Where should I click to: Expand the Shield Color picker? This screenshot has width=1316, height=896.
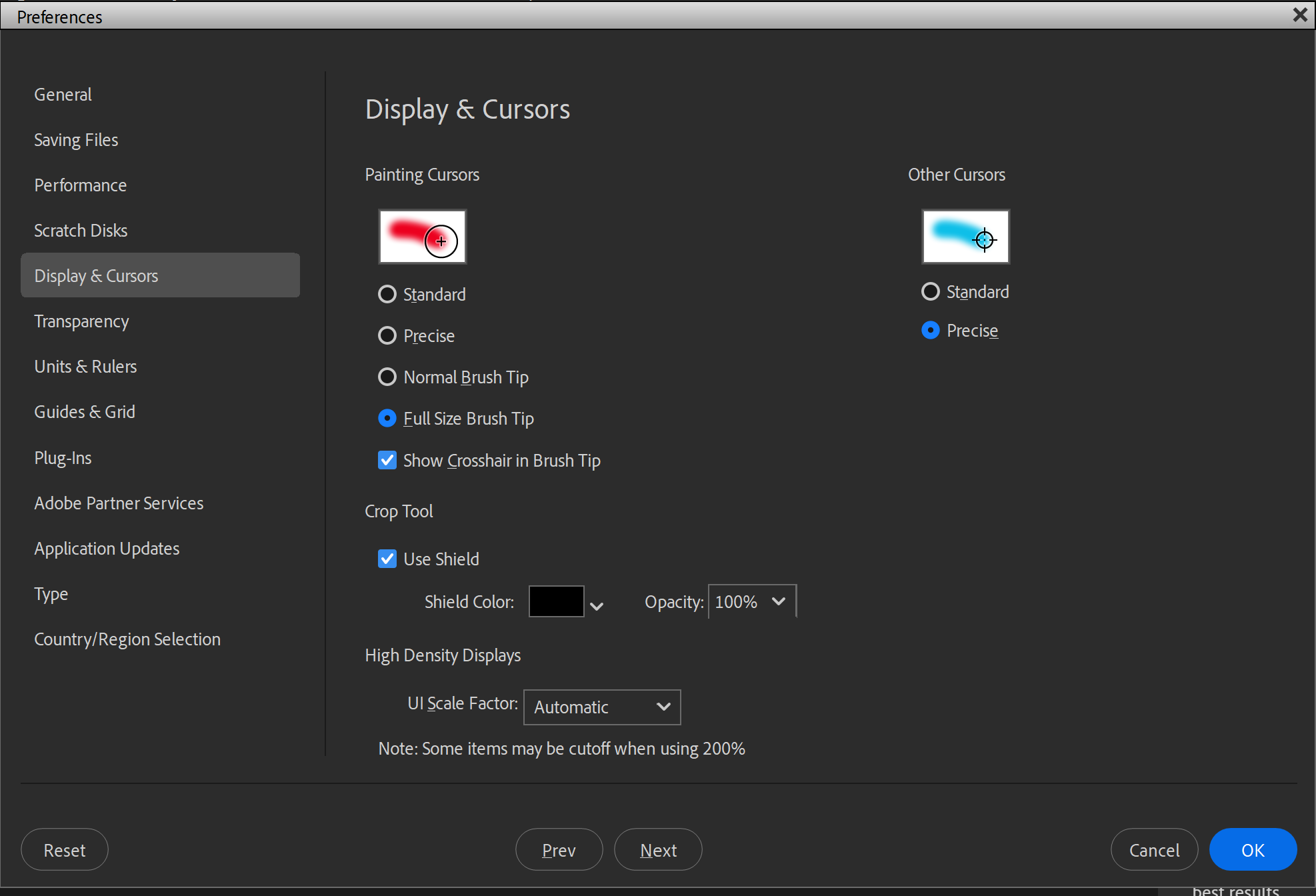(x=597, y=604)
